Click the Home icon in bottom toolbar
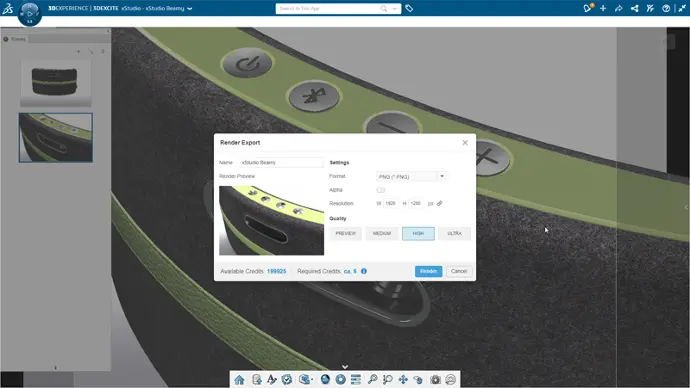 (x=239, y=380)
